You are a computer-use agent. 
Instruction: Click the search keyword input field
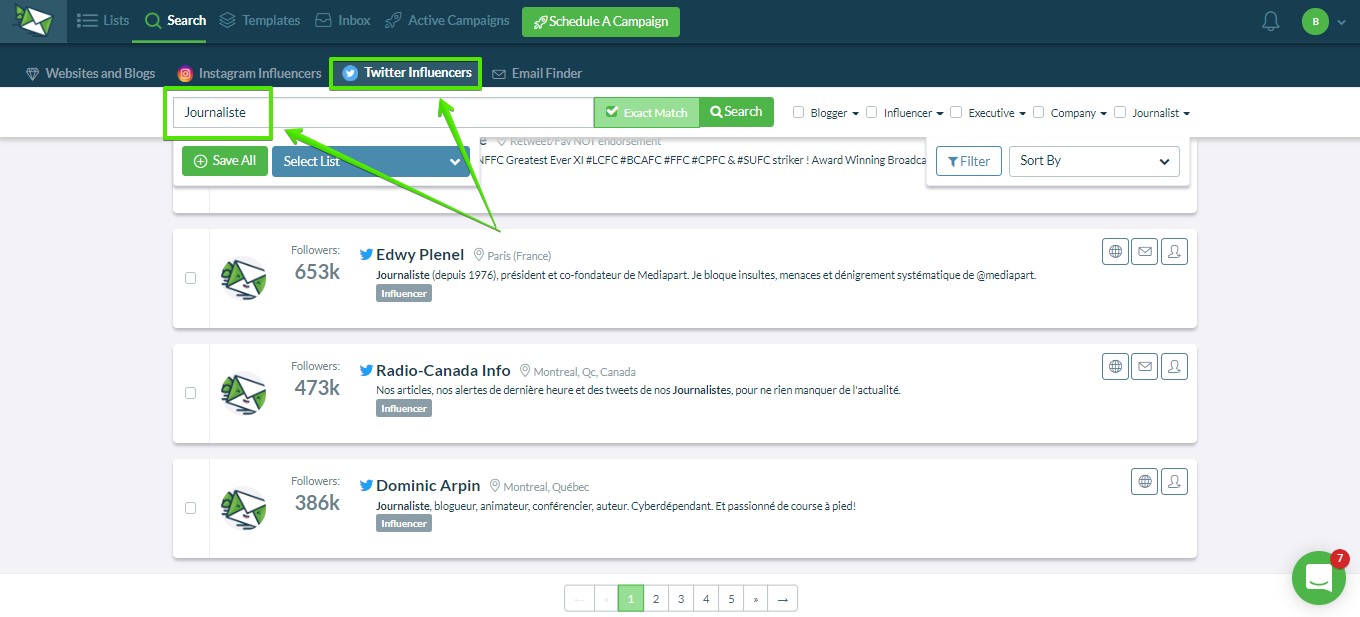(383, 112)
